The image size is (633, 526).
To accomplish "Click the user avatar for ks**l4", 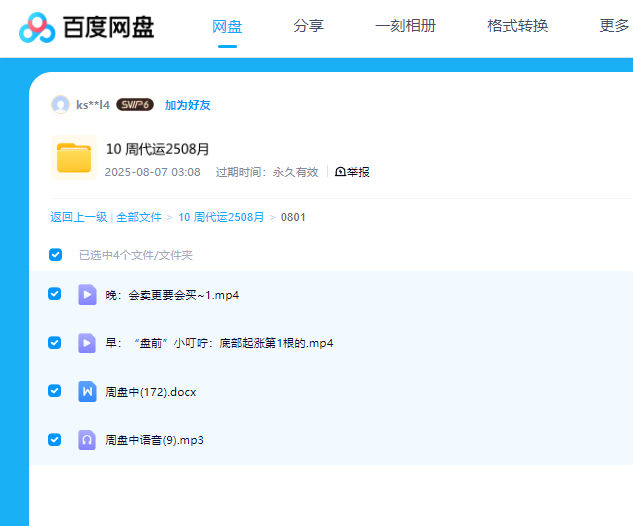I will [60, 105].
